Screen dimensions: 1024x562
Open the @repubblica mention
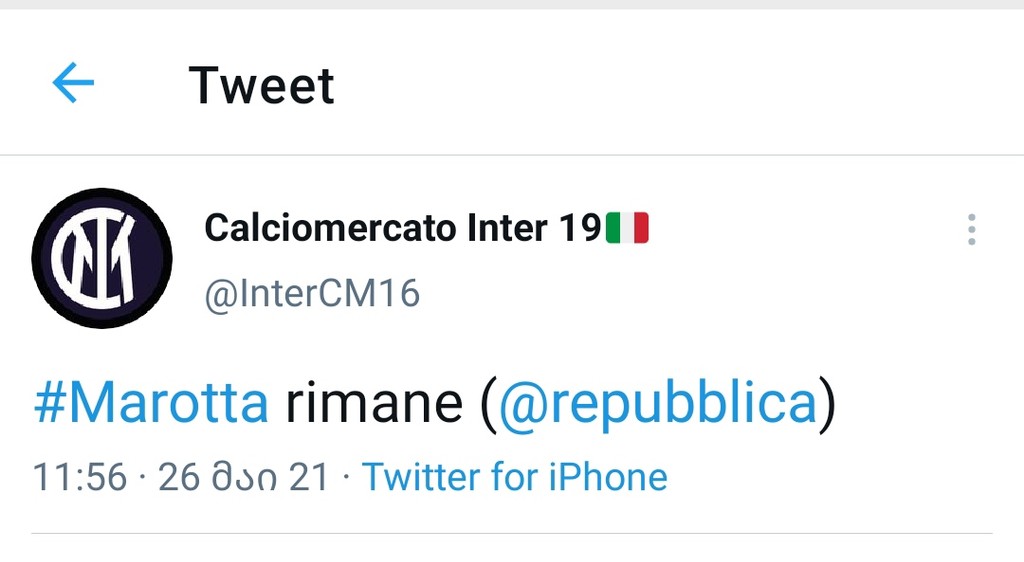coord(658,403)
